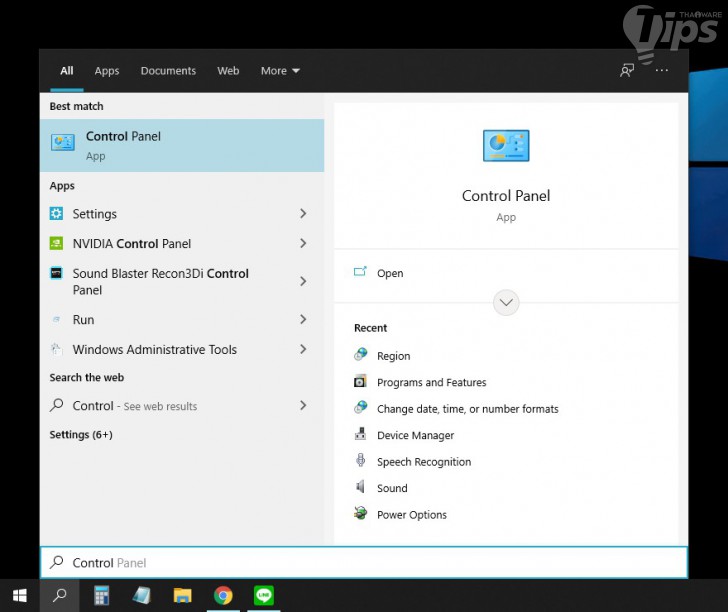This screenshot has height=612, width=728.
Task: Click the Settings (6+) group header
Action: click(x=81, y=435)
